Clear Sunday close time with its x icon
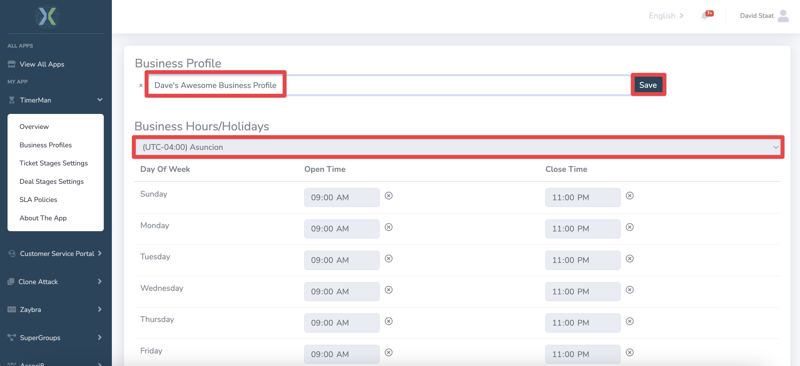 [x=630, y=196]
